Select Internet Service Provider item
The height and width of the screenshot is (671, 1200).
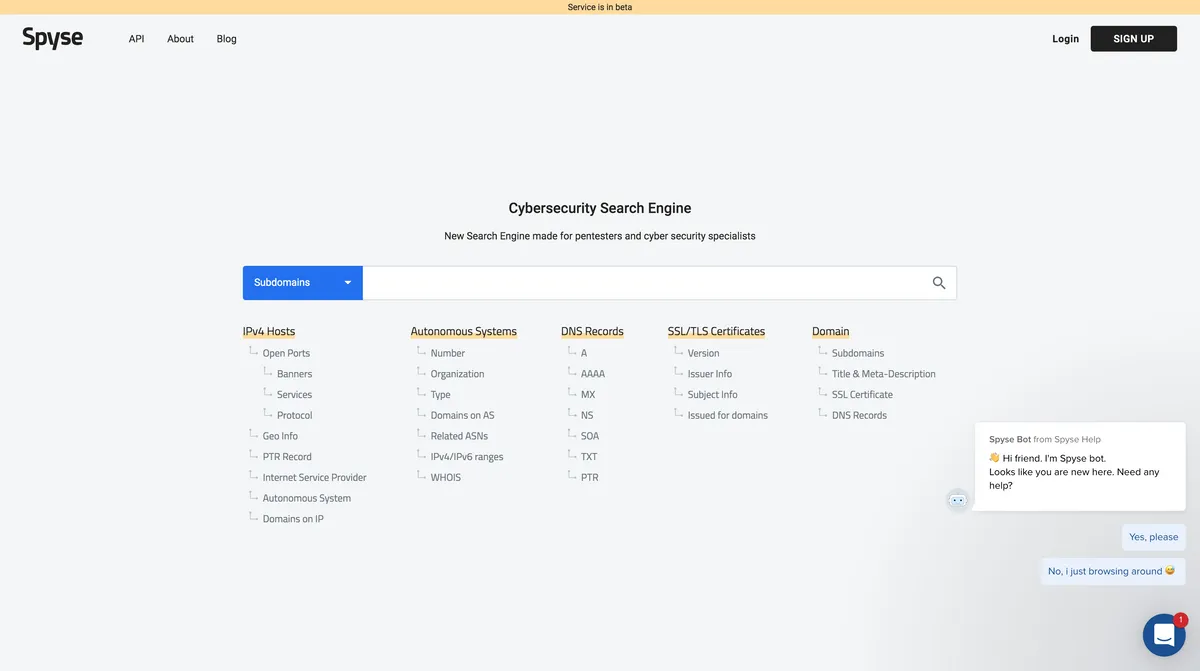tap(315, 478)
